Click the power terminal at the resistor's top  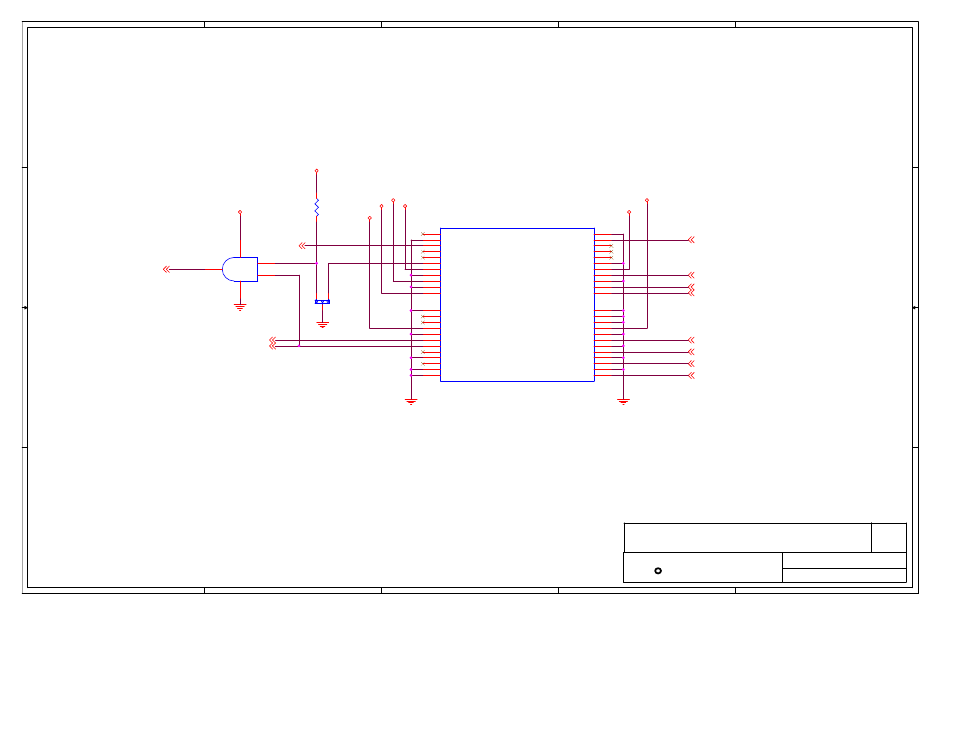316,171
